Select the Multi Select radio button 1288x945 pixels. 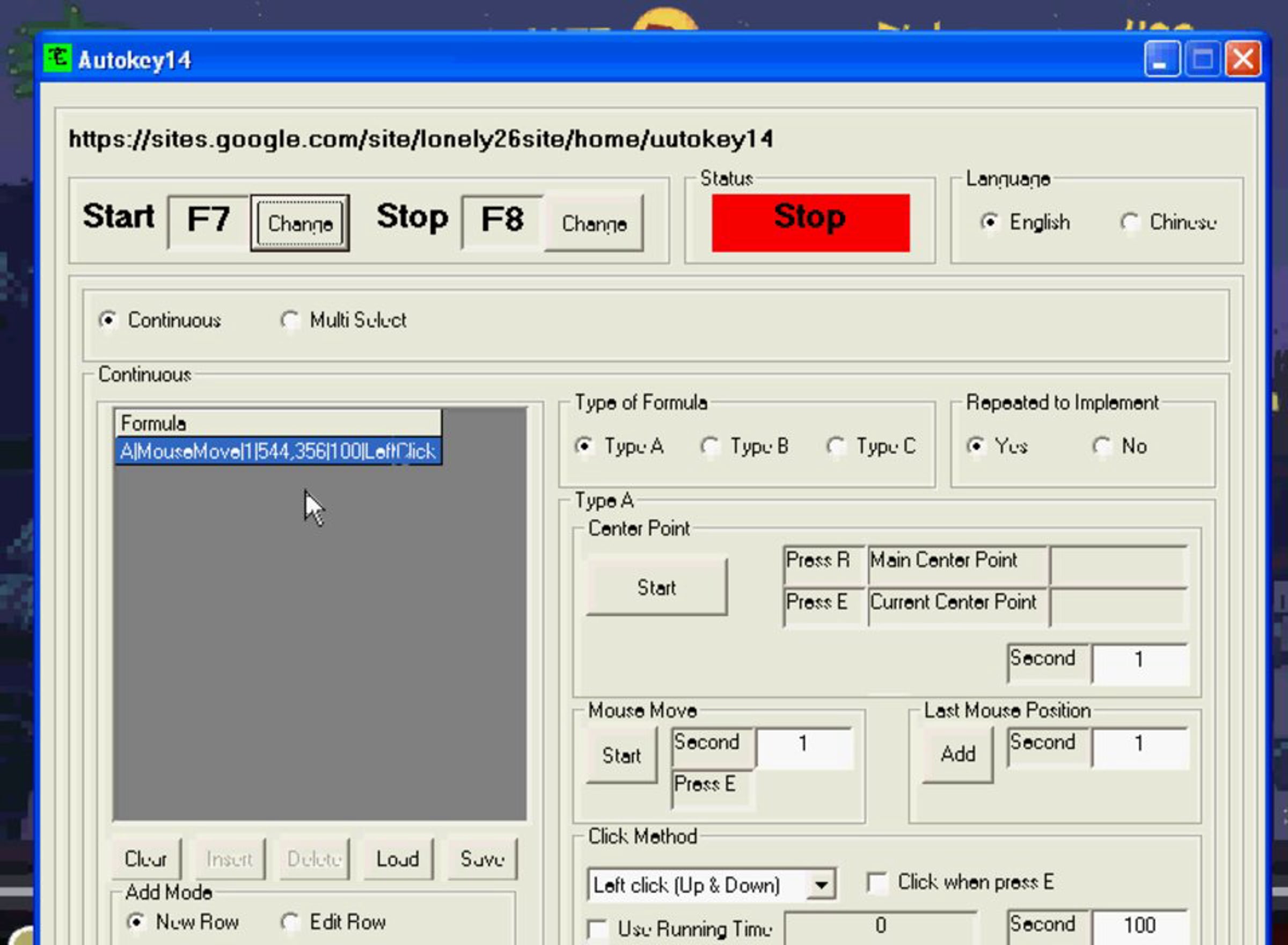point(290,321)
